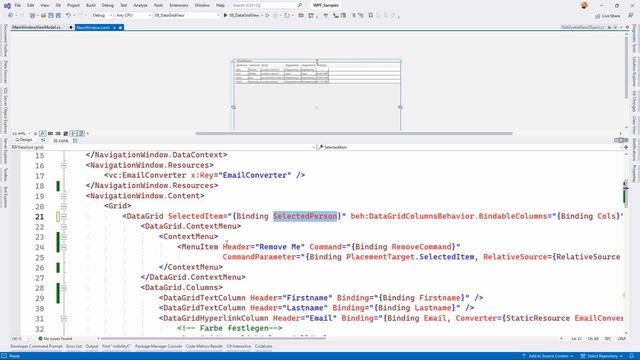
Task: Collapse line 16 NavigationWindow.Resources region
Action: (64, 165)
